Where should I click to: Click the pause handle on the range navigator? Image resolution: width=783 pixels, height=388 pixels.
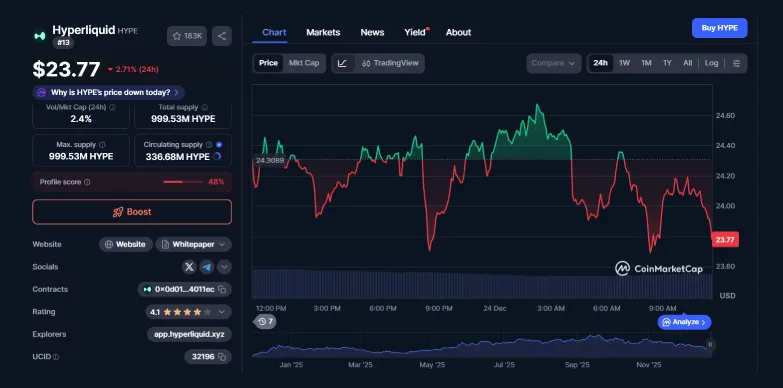pyautogui.click(x=710, y=345)
